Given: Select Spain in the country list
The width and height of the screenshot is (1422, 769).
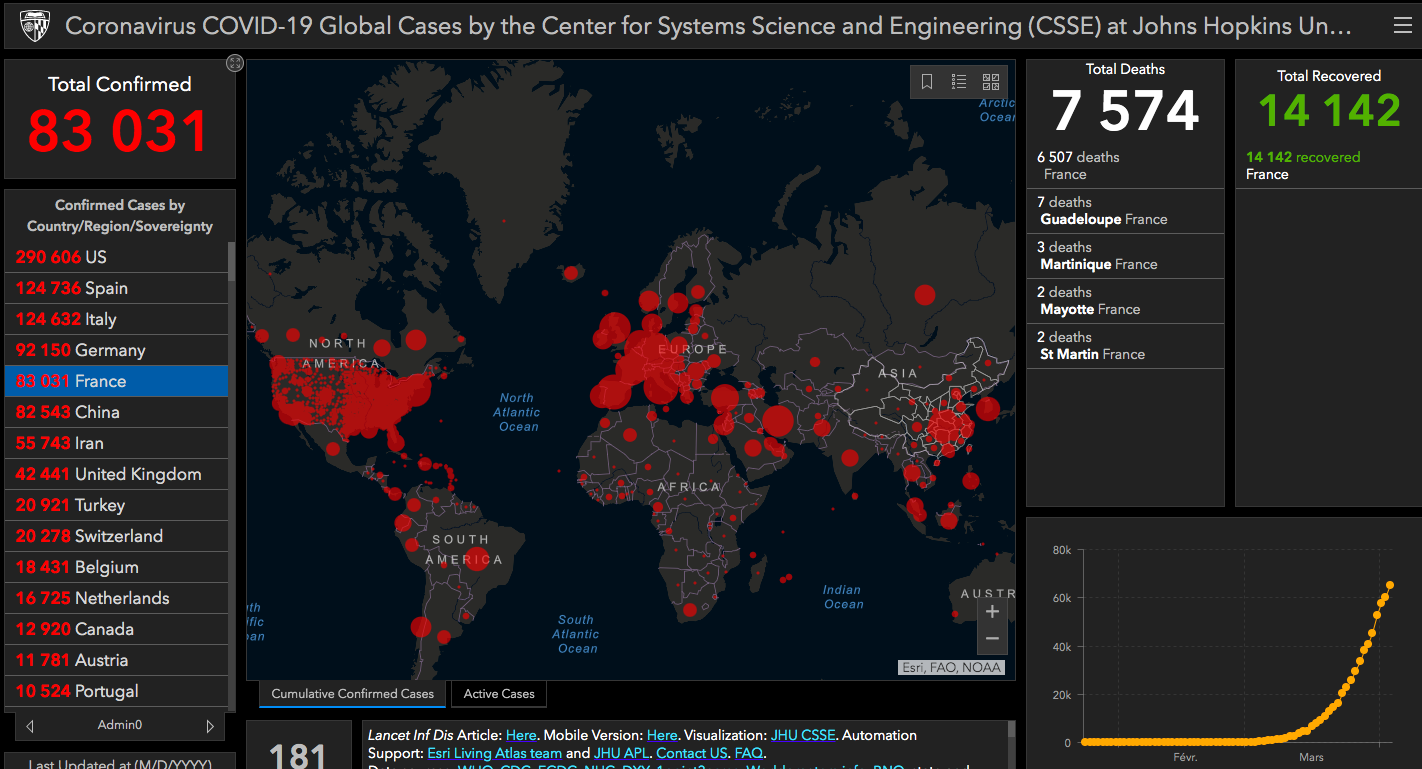Looking at the screenshot, I should click(116, 288).
